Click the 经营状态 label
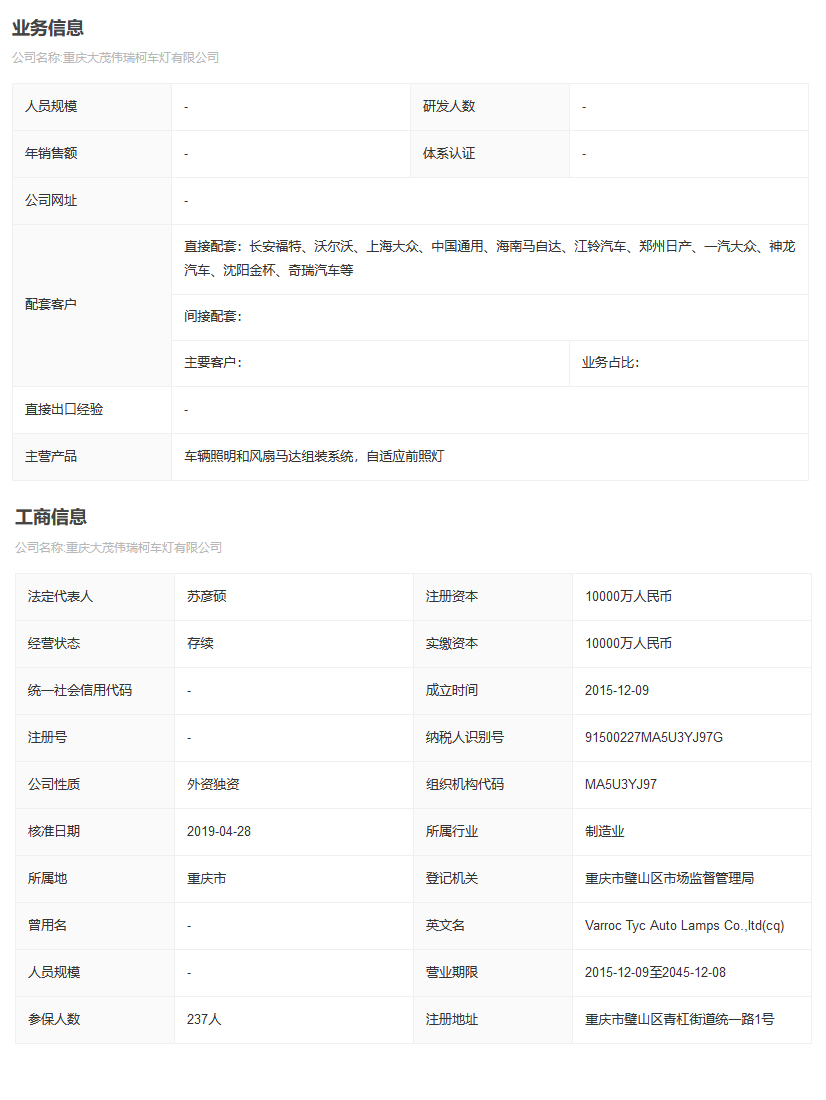This screenshot has width=826, height=1100. click(x=53, y=643)
